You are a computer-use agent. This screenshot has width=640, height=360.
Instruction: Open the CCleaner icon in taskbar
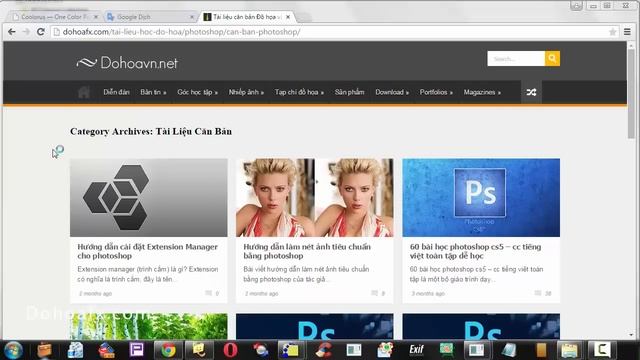pyautogui.click(x=324, y=350)
